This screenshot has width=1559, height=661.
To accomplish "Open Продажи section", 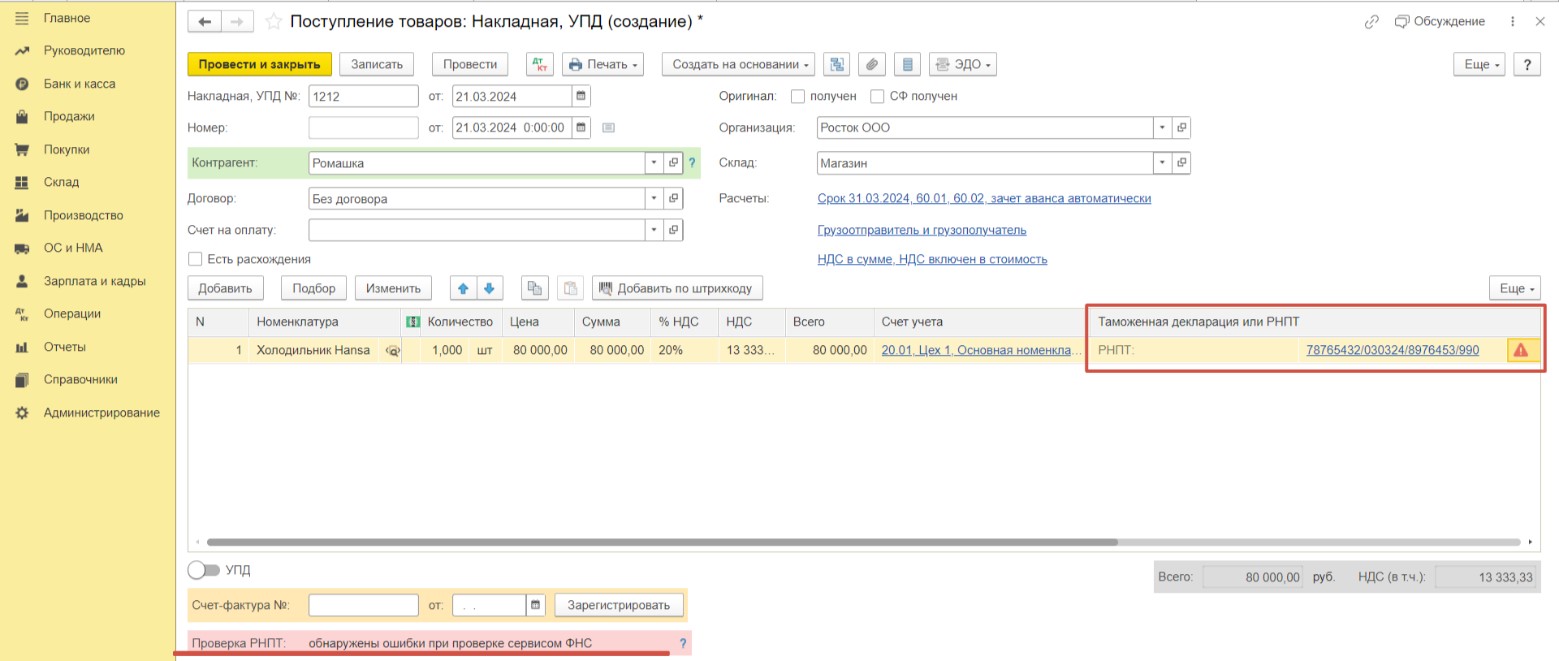I will (69, 116).
